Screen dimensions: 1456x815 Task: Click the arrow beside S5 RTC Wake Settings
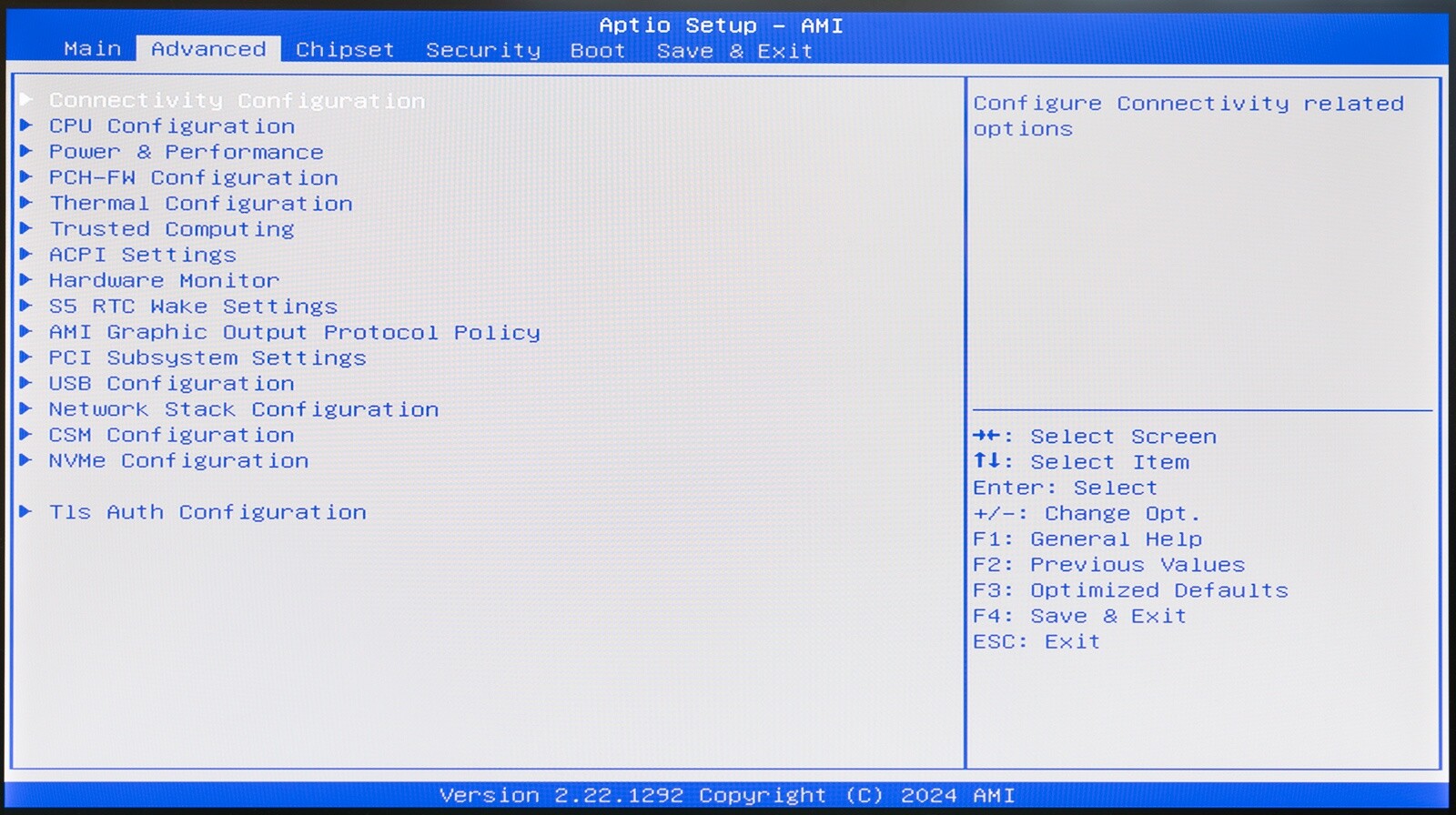click(x=26, y=305)
